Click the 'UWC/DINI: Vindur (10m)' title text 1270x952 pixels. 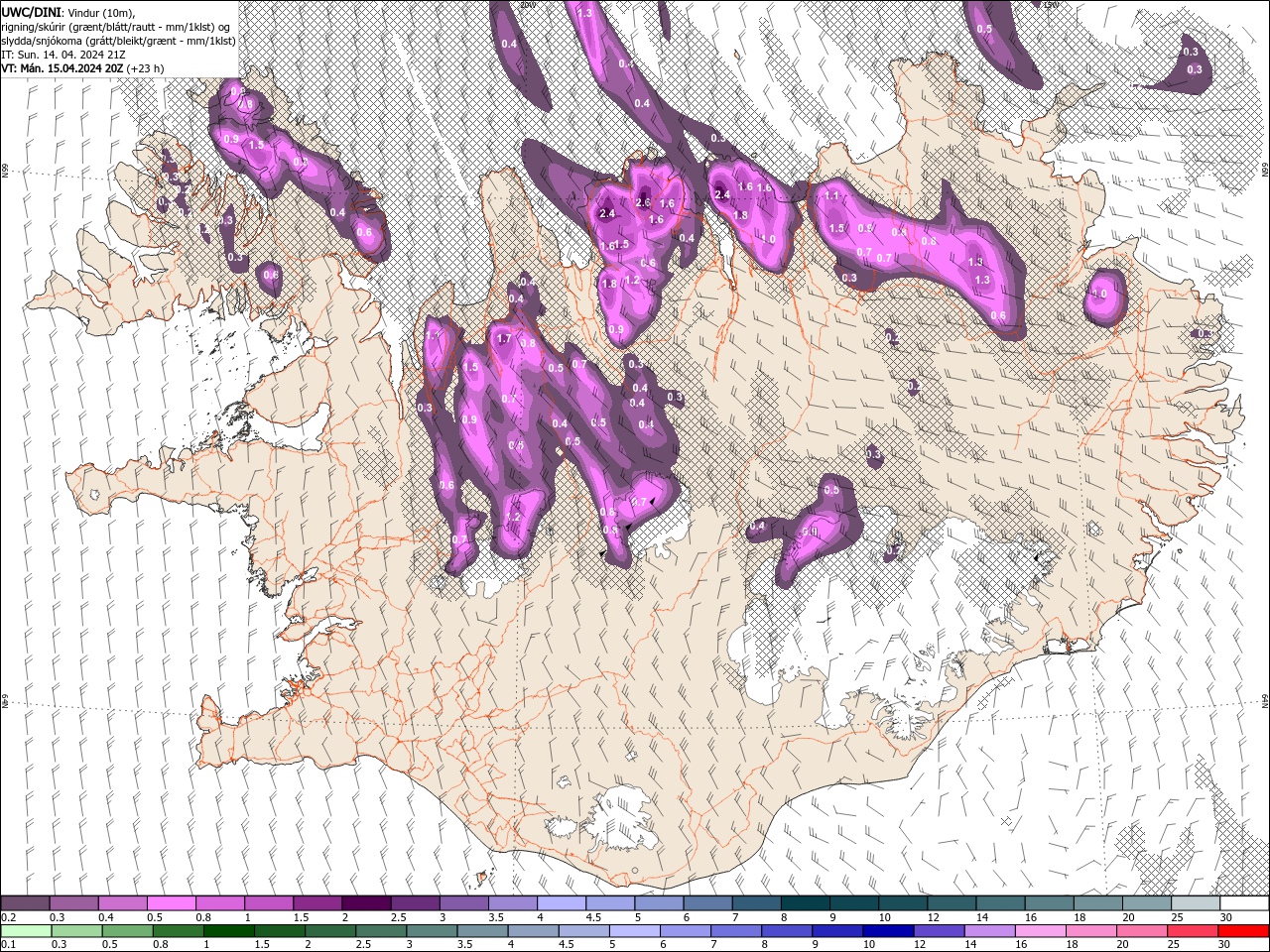pos(68,12)
